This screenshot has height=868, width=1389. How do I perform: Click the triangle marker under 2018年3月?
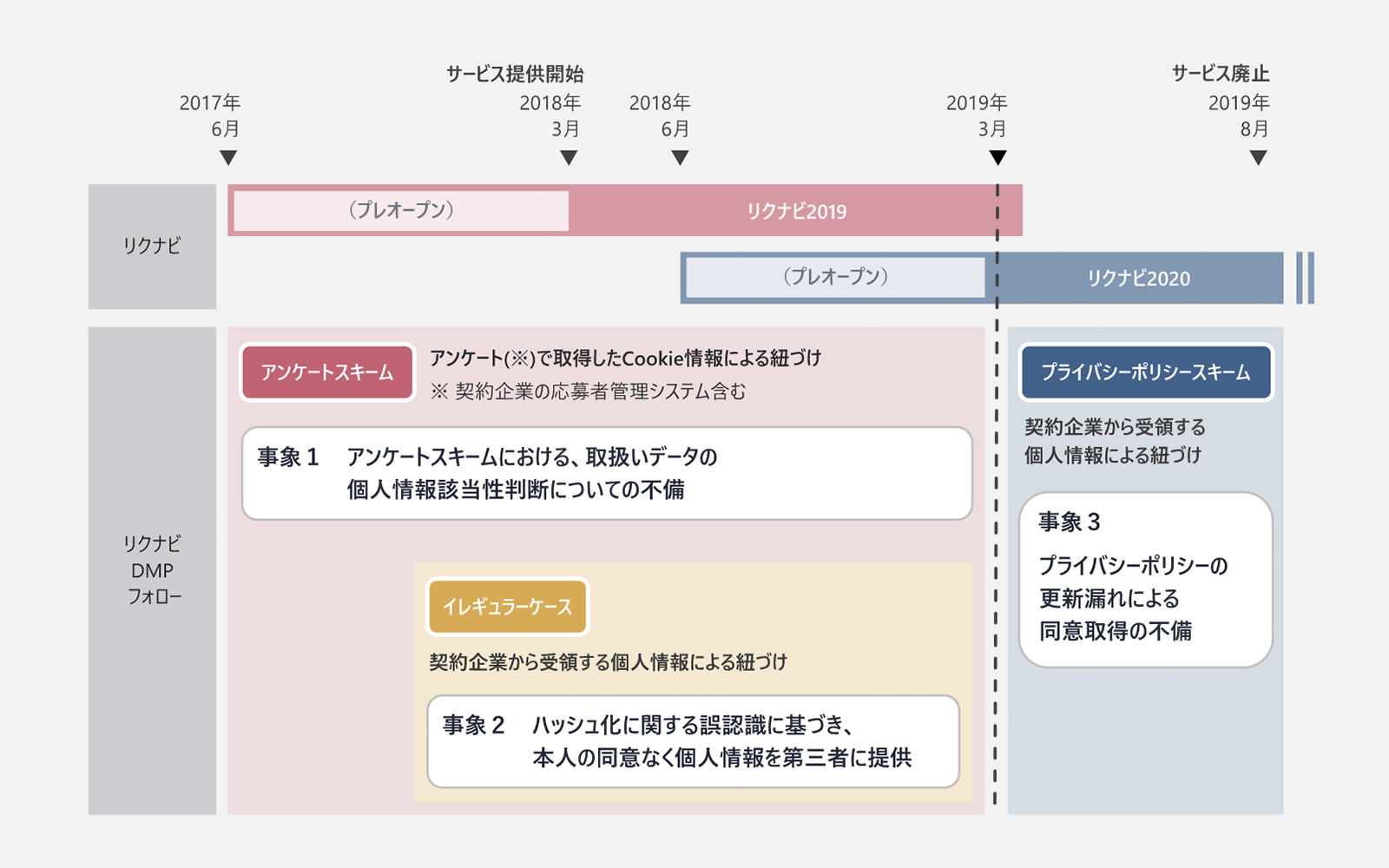point(569,158)
